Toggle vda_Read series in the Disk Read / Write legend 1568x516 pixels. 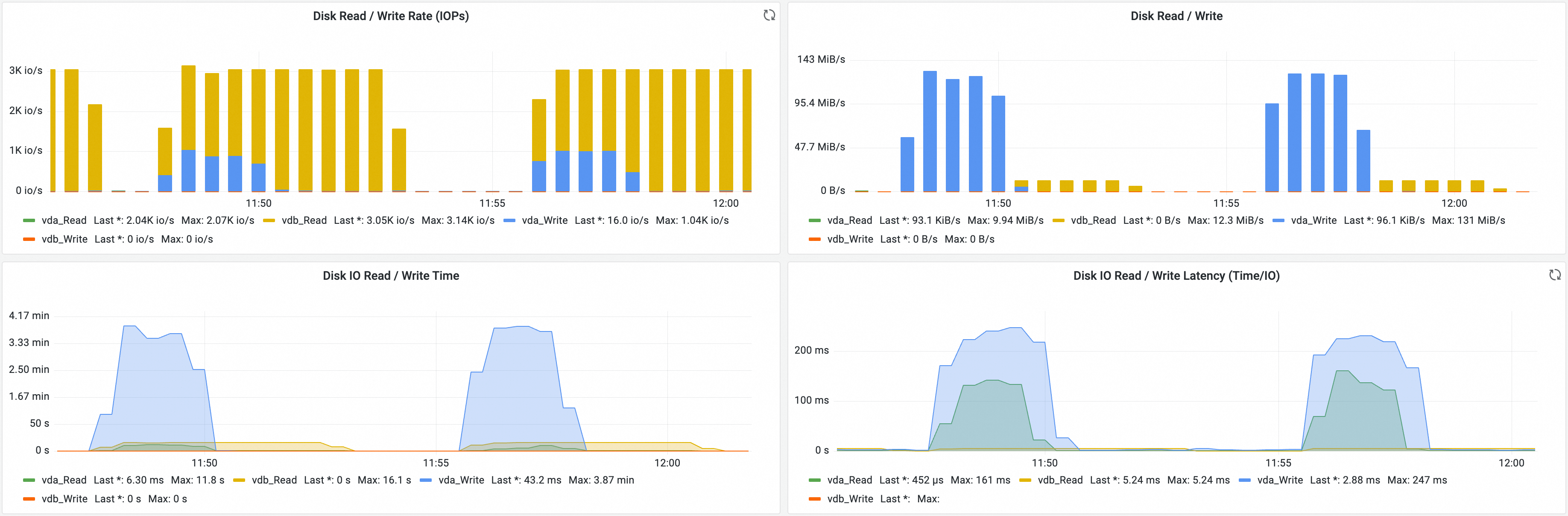(849, 220)
